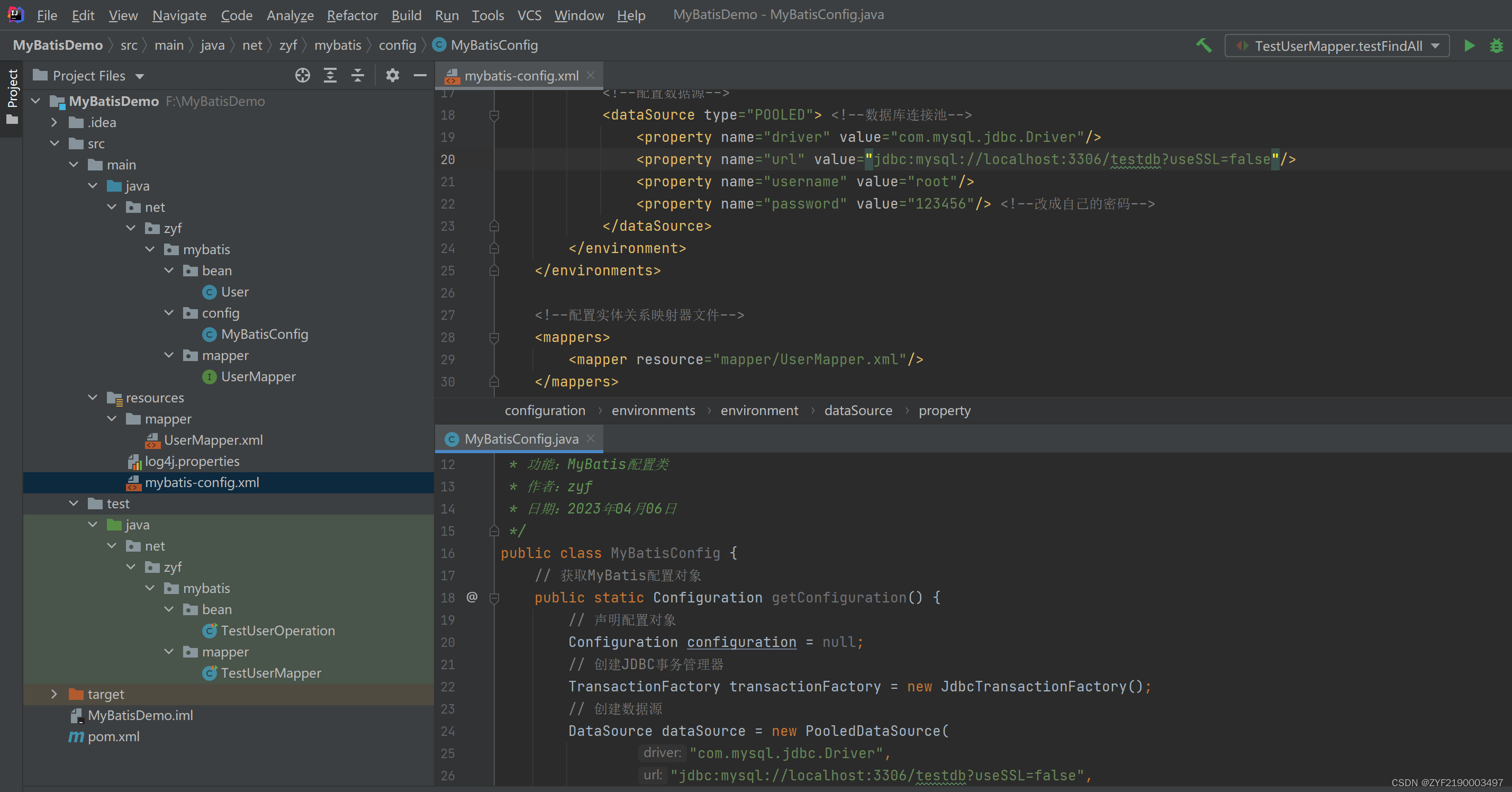Close the MyBatisConfig.java editor tab
This screenshot has height=792, width=1512.
point(591,438)
